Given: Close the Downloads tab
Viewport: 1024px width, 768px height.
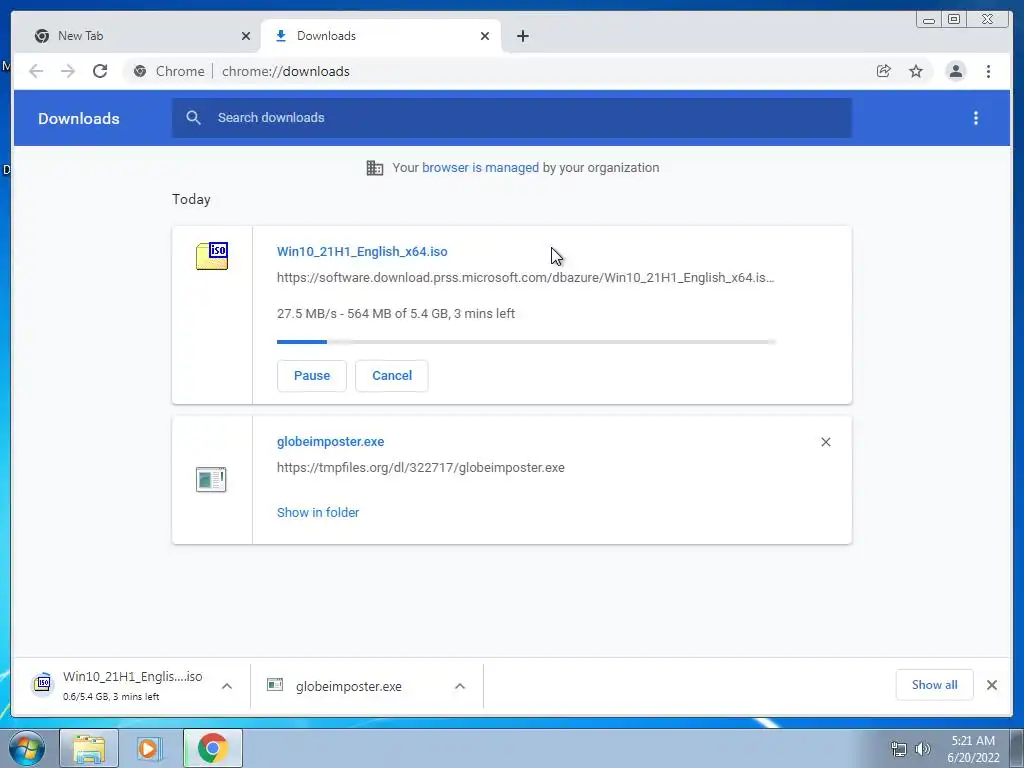Looking at the screenshot, I should pyautogui.click(x=485, y=36).
